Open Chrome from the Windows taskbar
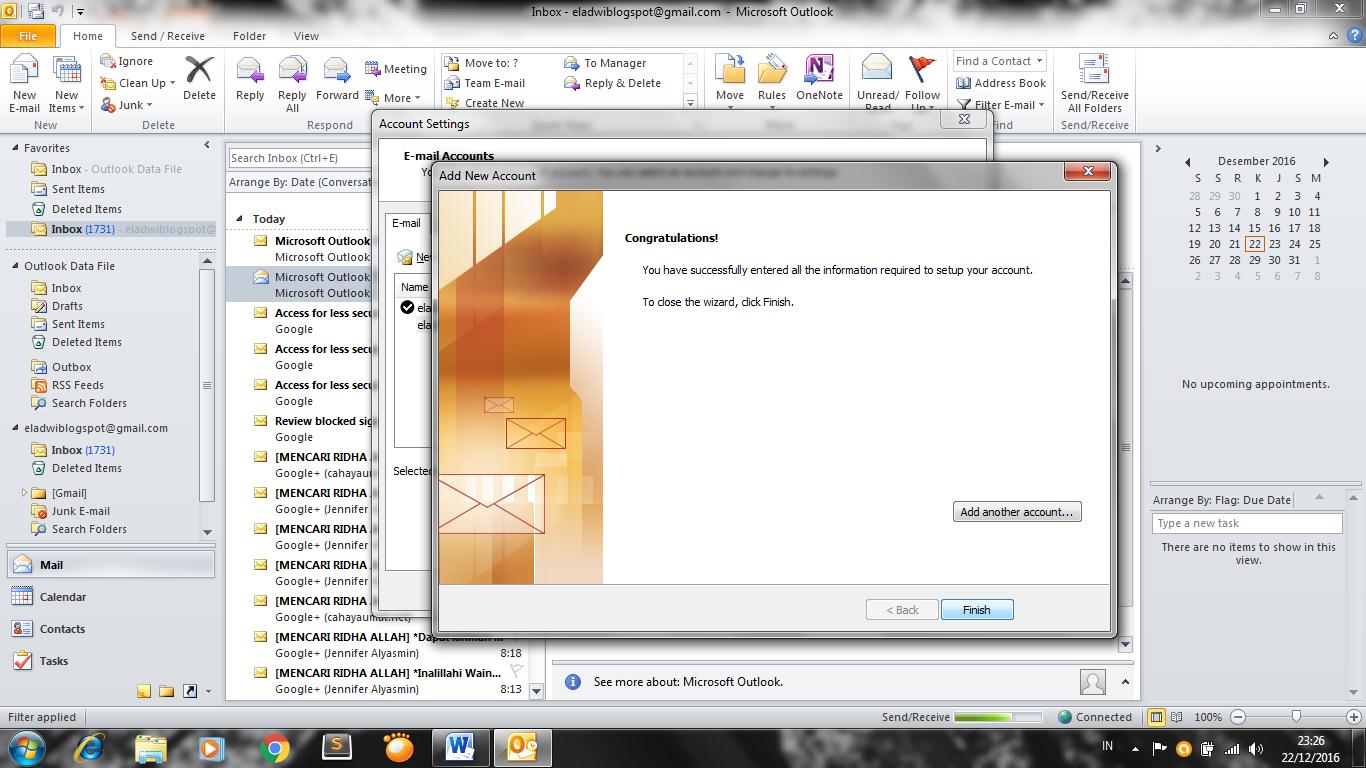 click(x=274, y=748)
